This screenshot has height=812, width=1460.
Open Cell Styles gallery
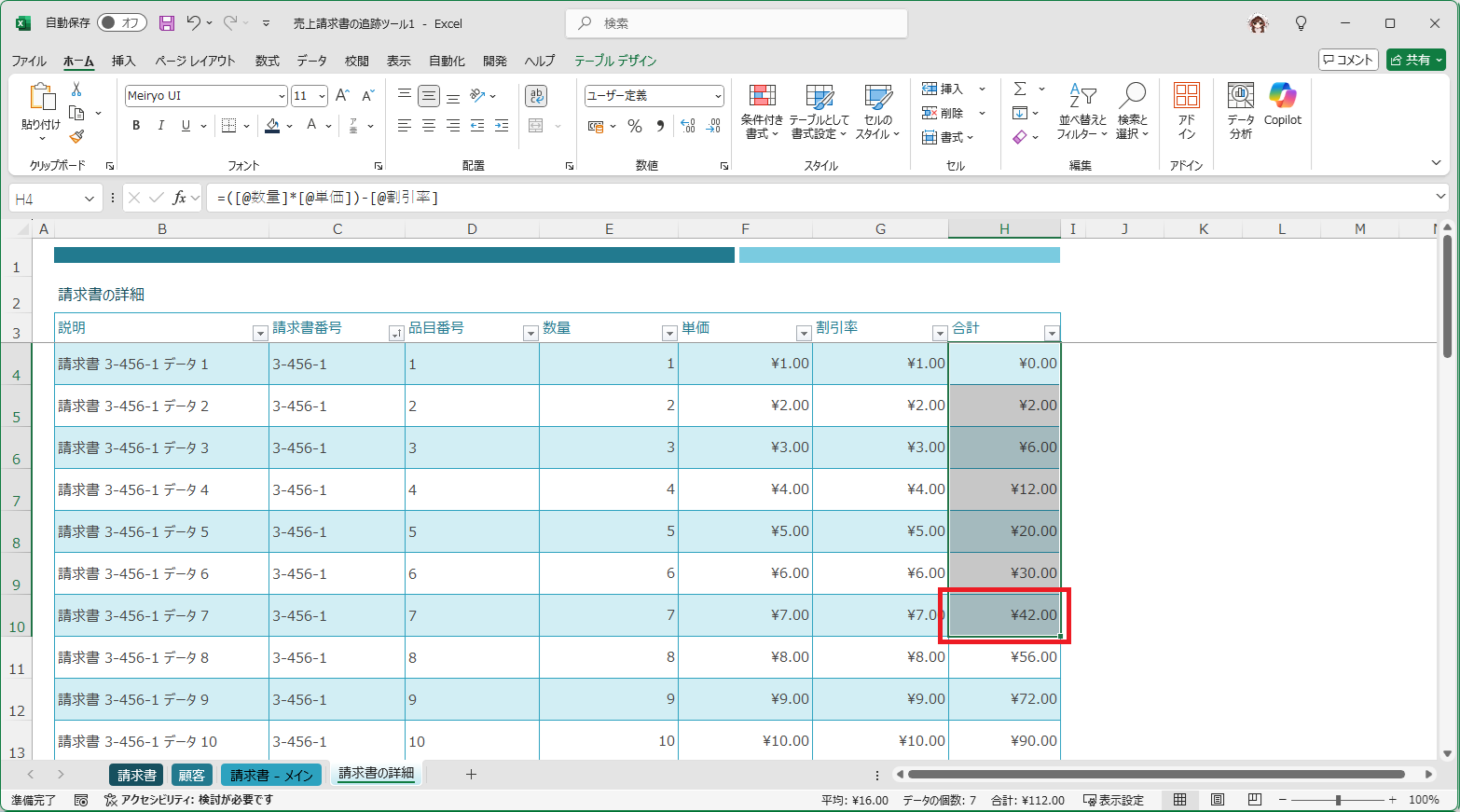[x=877, y=112]
